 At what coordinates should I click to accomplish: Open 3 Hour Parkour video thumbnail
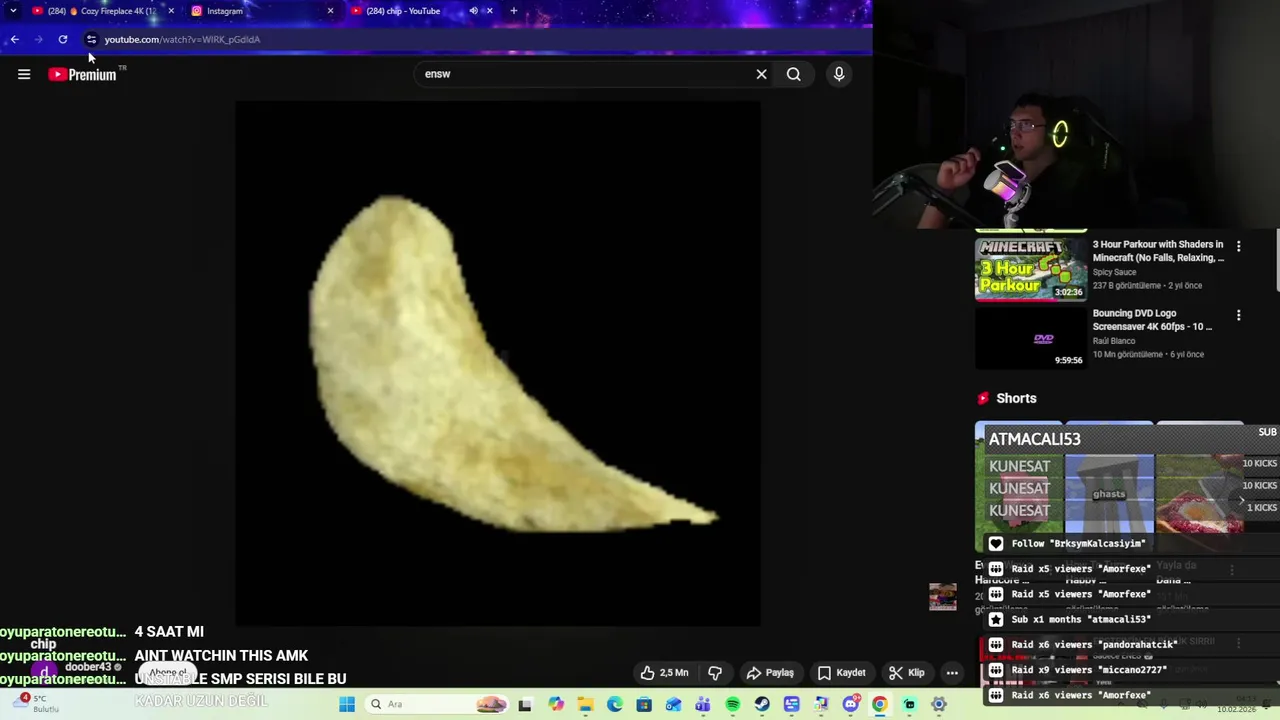coord(1031,269)
